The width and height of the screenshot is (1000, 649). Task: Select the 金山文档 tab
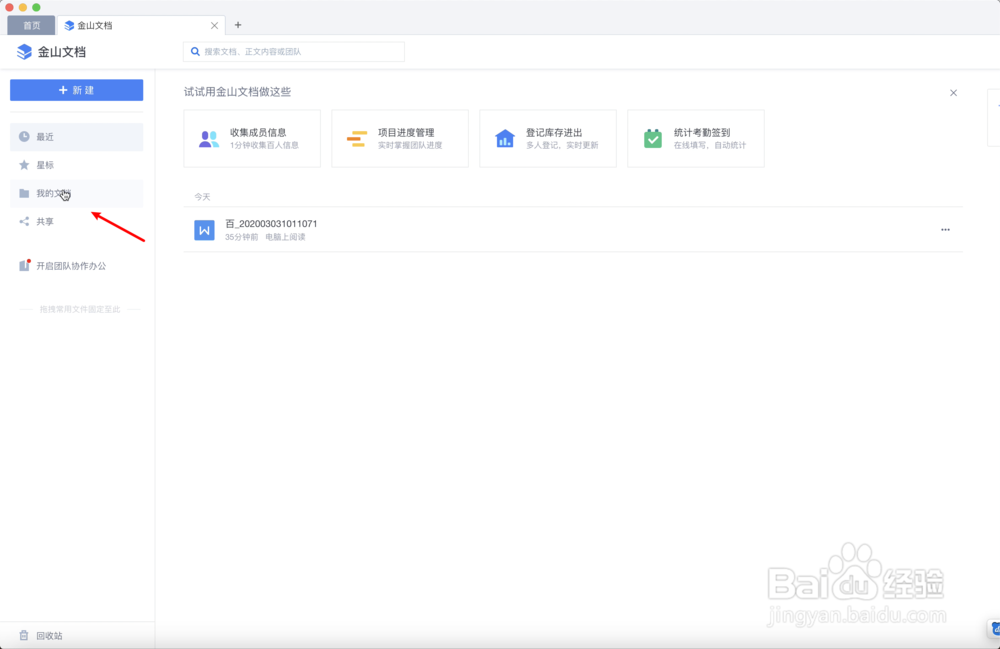click(140, 26)
